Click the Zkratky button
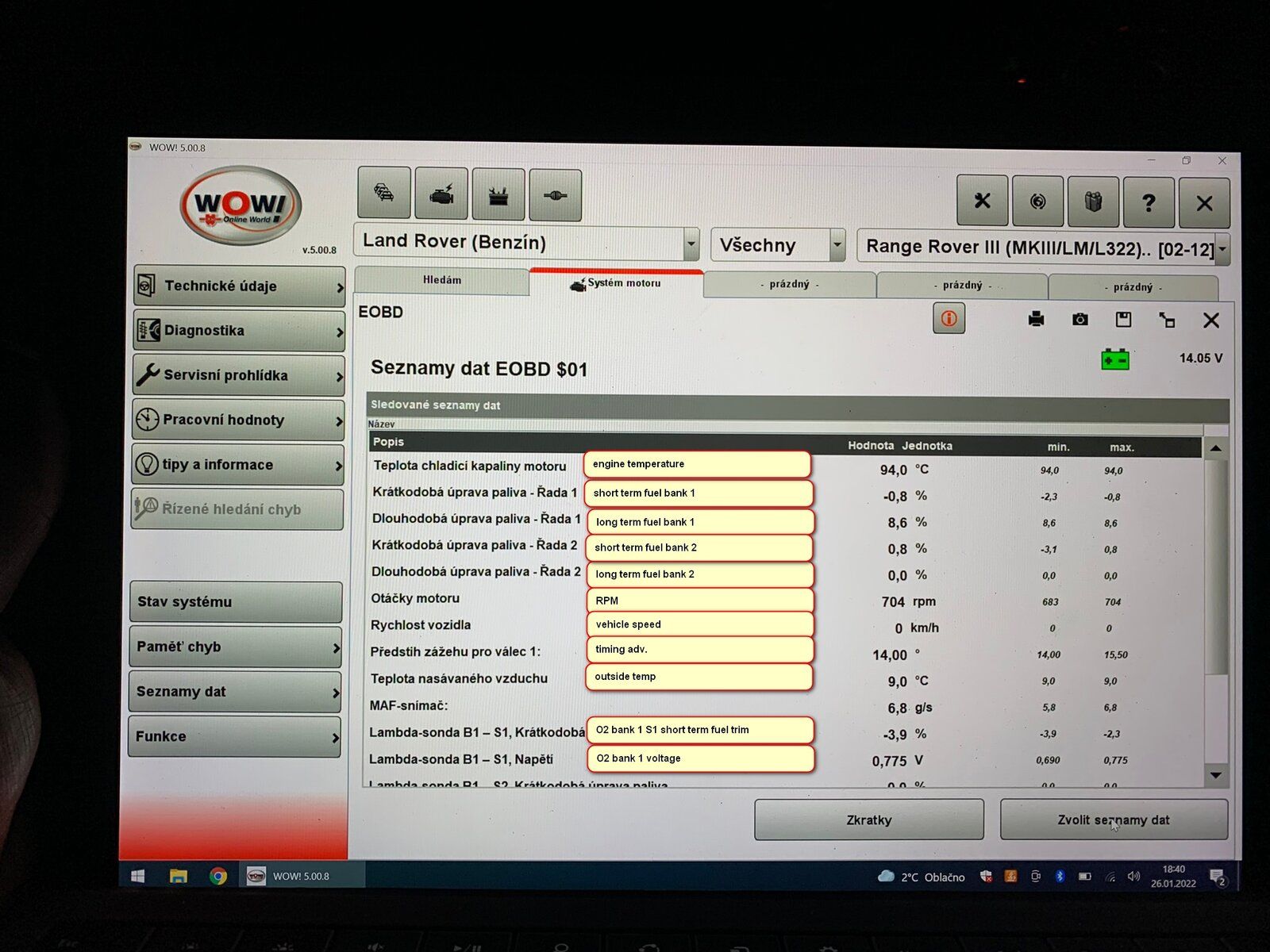1270x952 pixels. (x=869, y=820)
